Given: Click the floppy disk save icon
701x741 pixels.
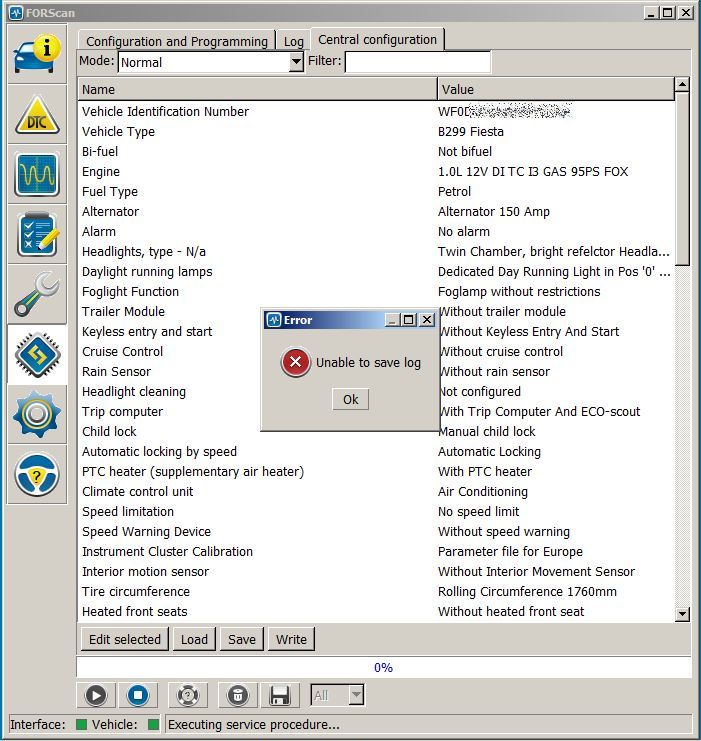Looking at the screenshot, I should pyautogui.click(x=279, y=695).
